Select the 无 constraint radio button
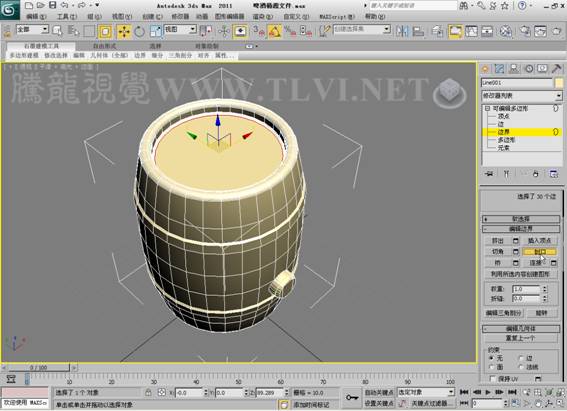 [491, 358]
